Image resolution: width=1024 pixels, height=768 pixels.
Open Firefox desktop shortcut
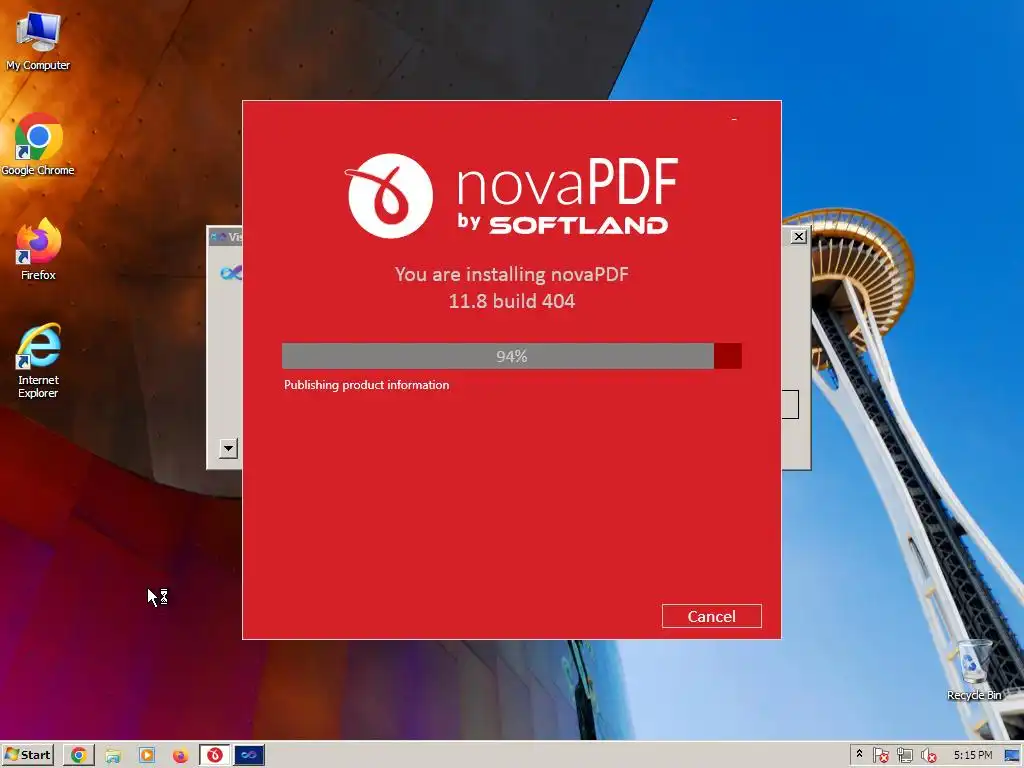click(38, 249)
